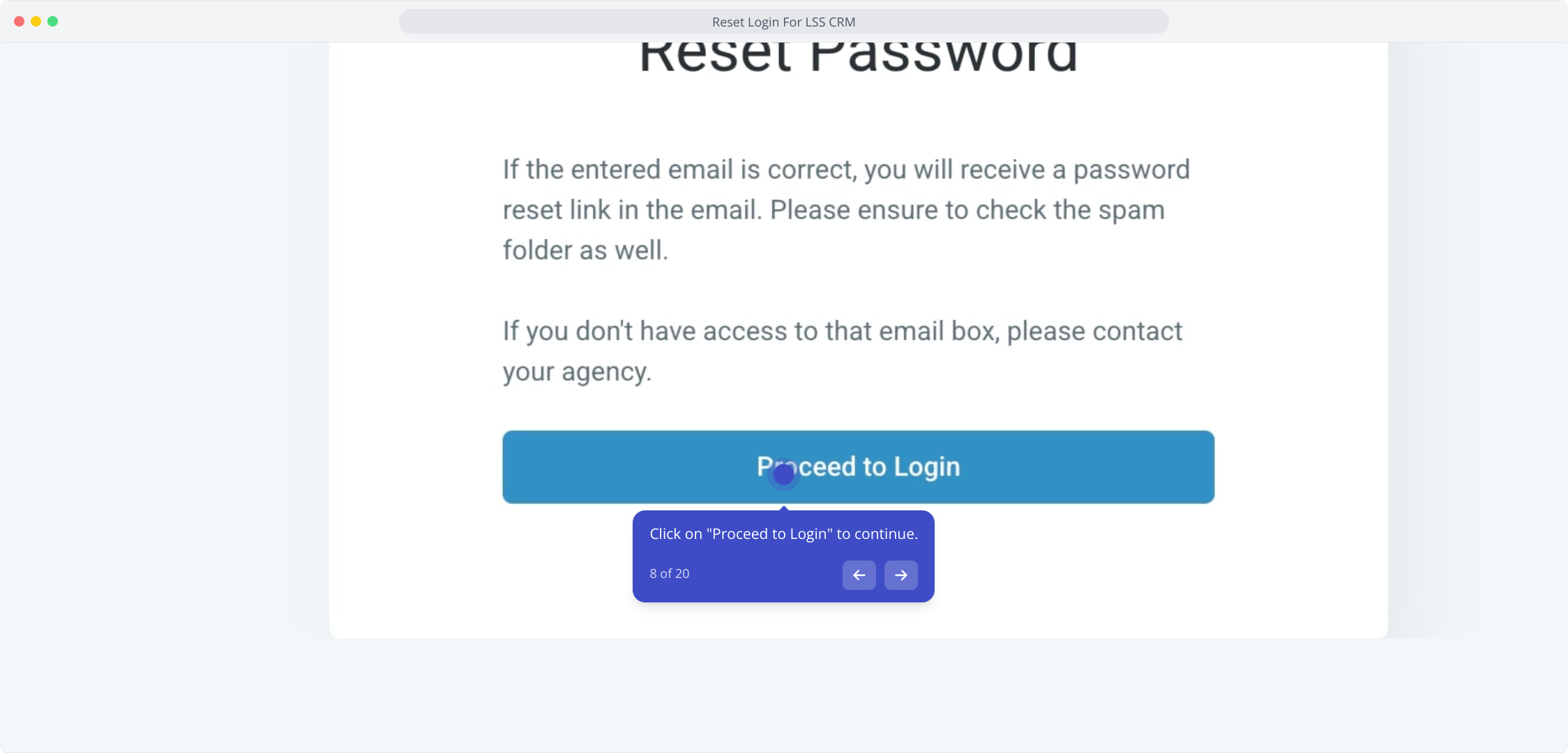
Task: Close the window with the red button
Action: coord(20,22)
